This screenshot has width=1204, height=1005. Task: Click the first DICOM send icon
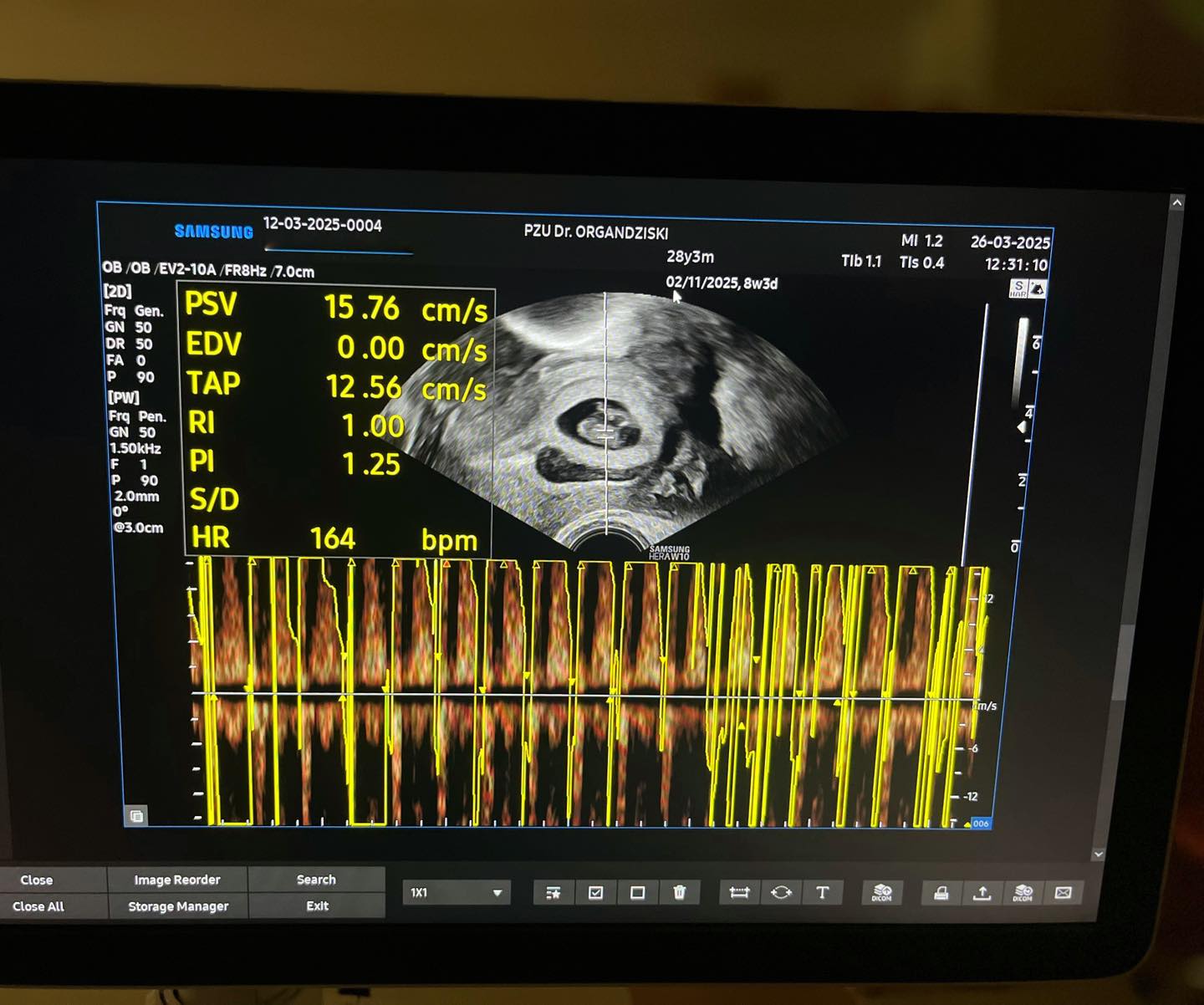pos(882,893)
